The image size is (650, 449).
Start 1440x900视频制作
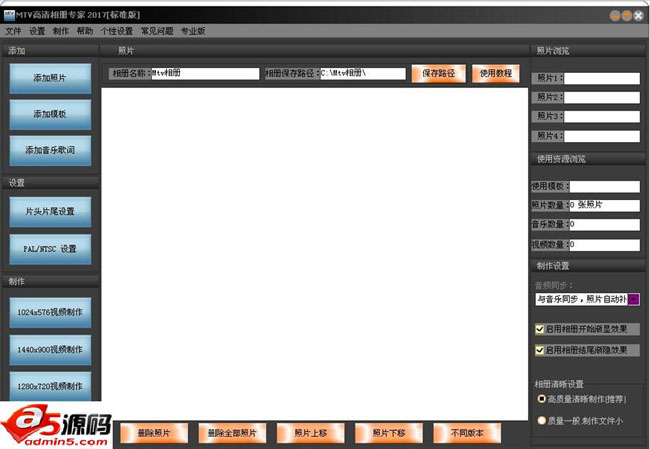pyautogui.click(x=50, y=350)
